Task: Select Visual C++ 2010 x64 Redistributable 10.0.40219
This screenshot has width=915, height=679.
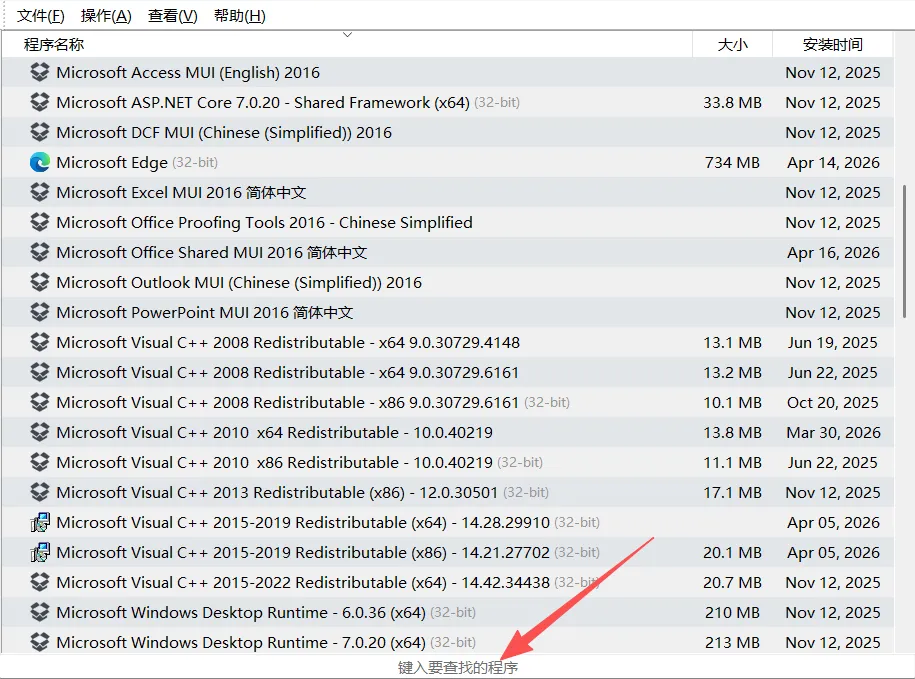Action: [274, 432]
